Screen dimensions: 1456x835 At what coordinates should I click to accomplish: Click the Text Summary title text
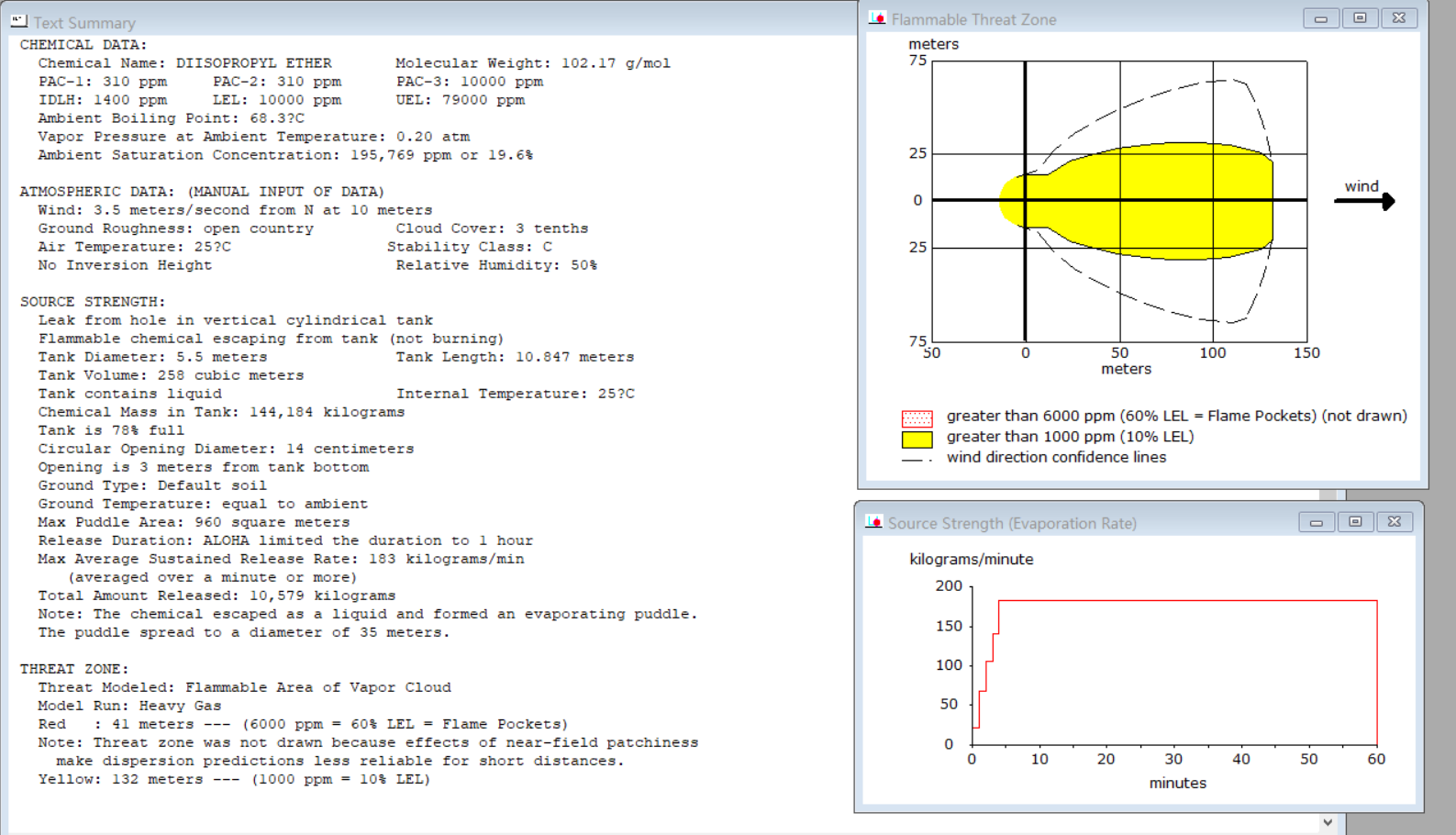84,23
